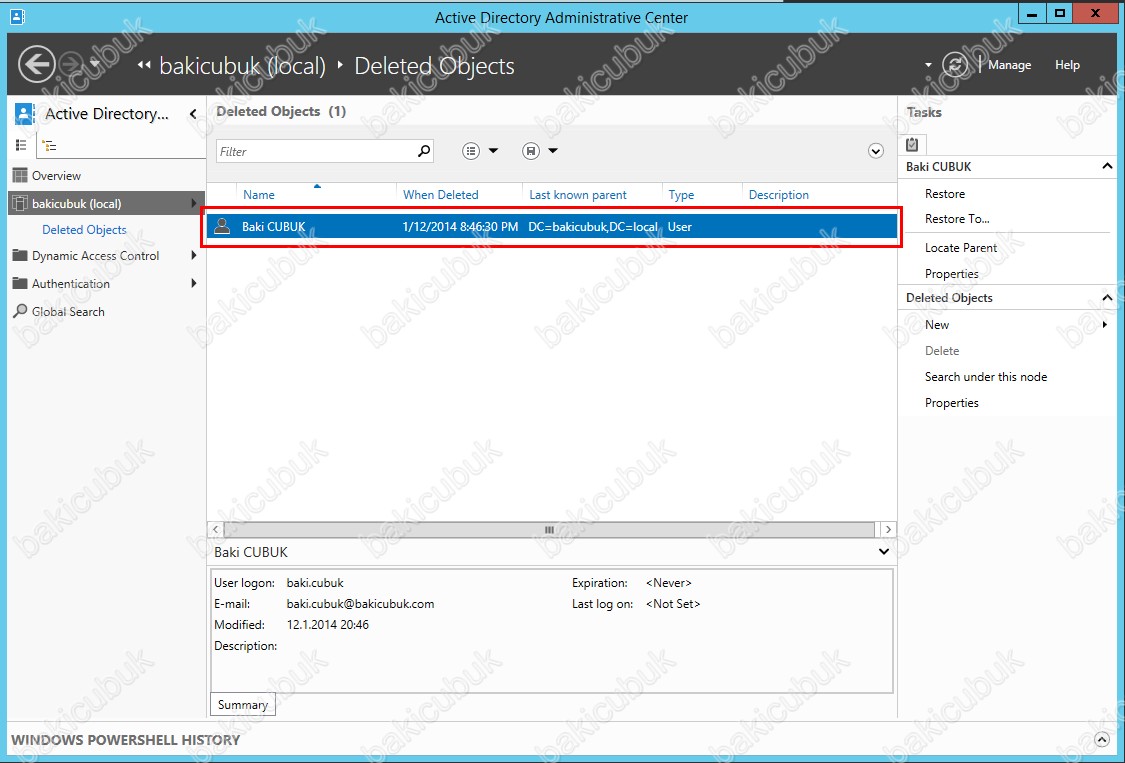Open the Help menu

click(1067, 65)
